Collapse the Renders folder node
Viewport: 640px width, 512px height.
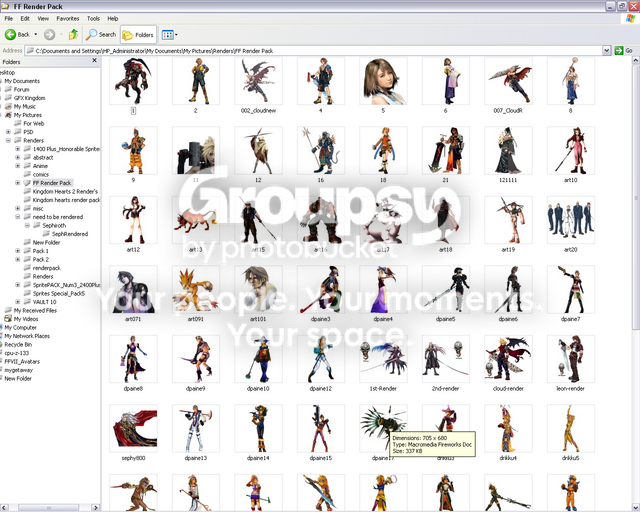pos(8,140)
